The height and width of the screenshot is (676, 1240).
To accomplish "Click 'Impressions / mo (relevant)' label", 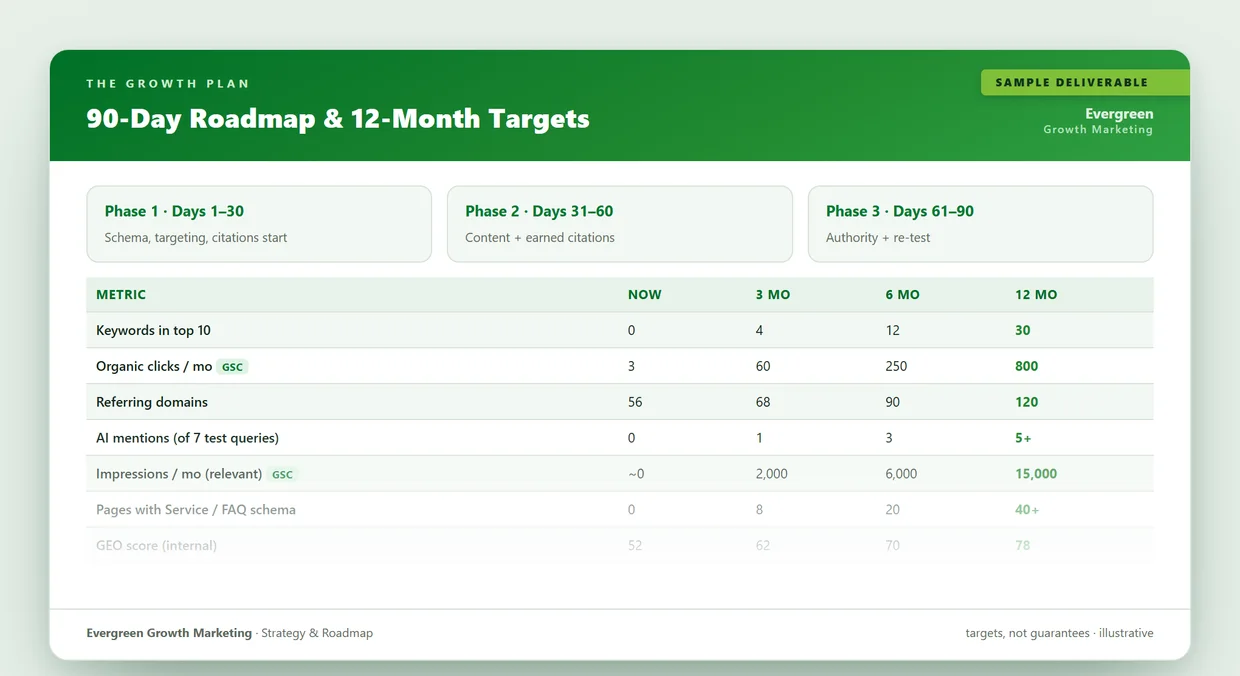I will point(179,475).
